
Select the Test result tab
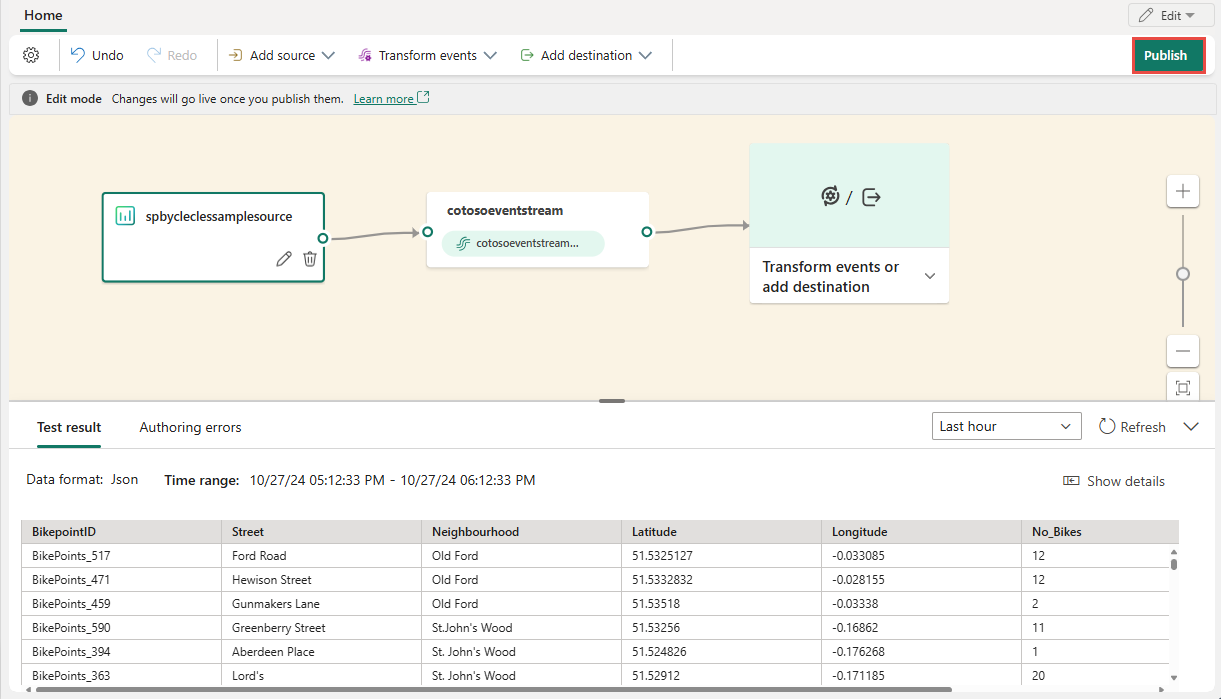point(68,427)
